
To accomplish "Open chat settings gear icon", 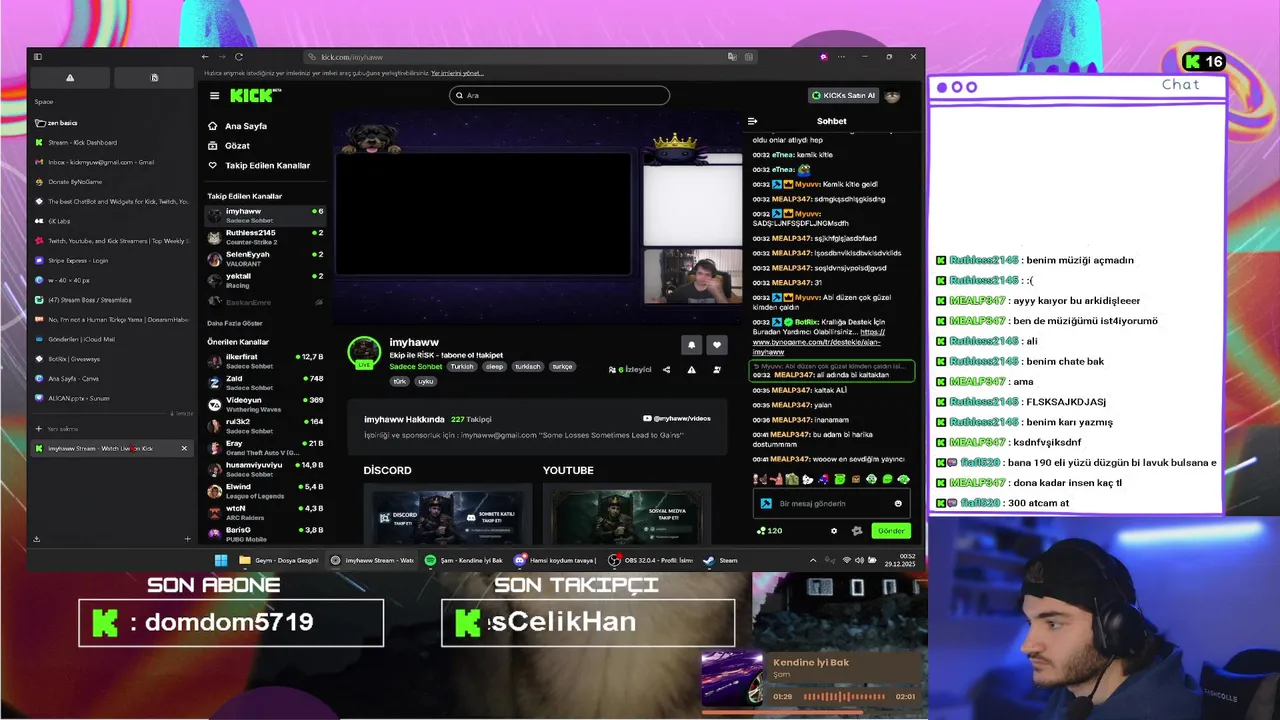I will [834, 531].
